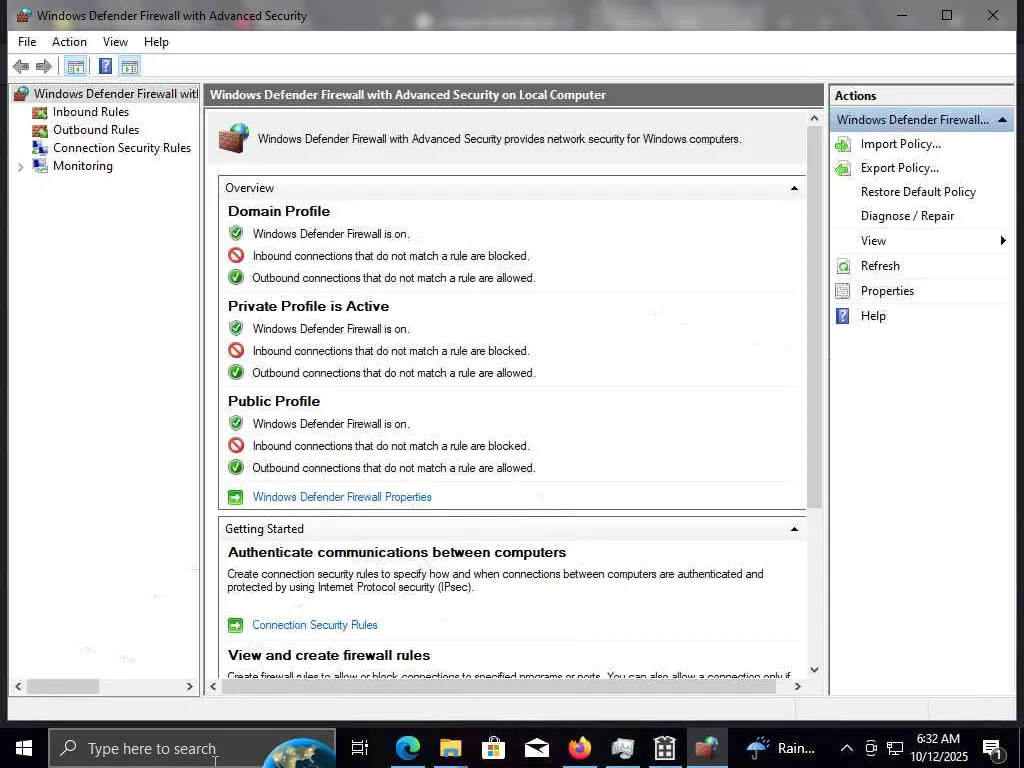This screenshot has width=1024, height=768.
Task: Click the Help question-mark toolbar icon
Action: coord(105,66)
